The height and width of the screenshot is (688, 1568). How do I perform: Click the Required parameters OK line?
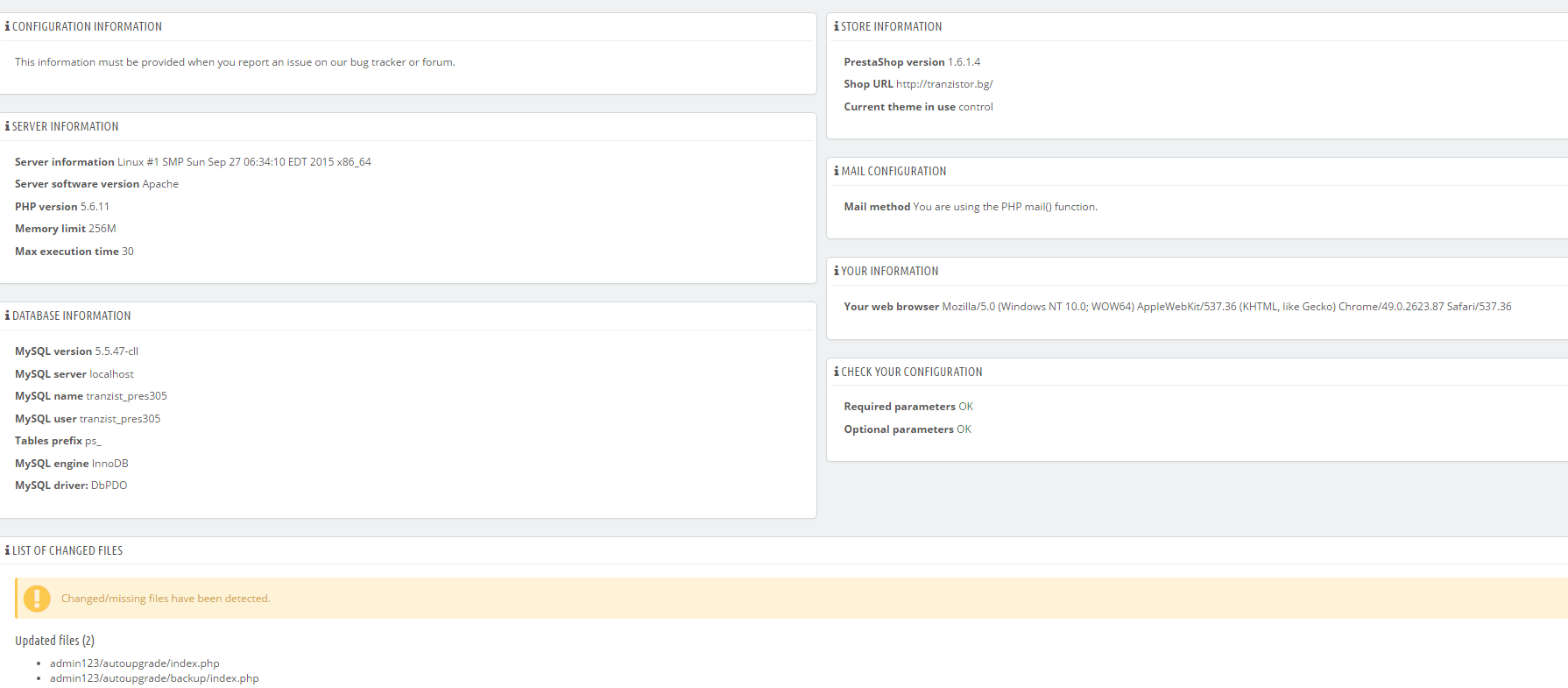(x=908, y=407)
